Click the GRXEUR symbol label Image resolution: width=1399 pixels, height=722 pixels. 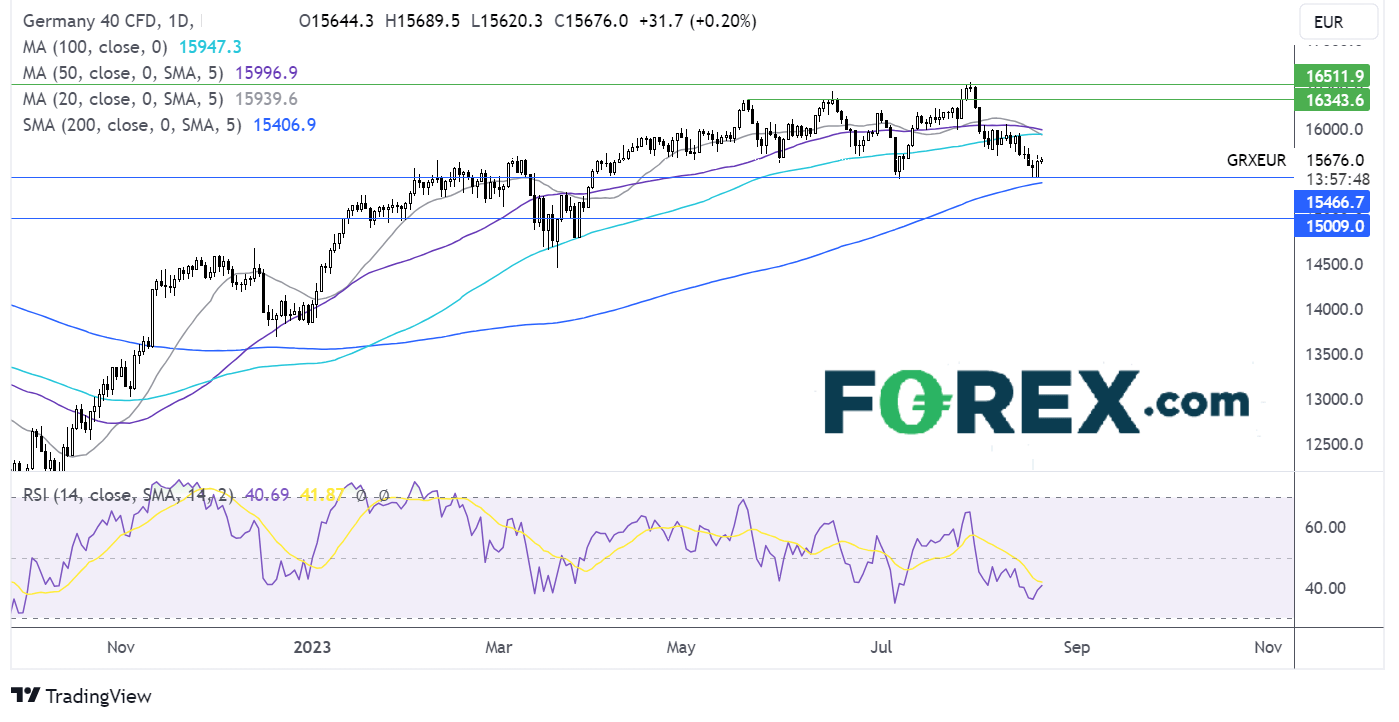coord(1257,160)
